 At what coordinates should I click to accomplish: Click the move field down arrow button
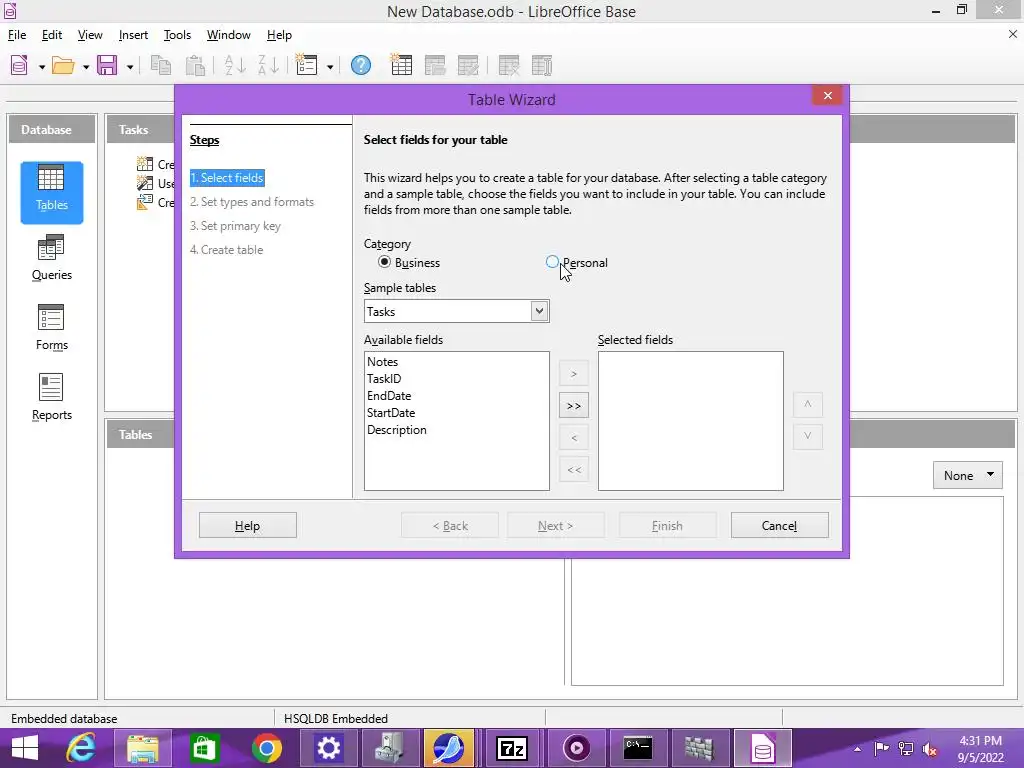coord(807,436)
